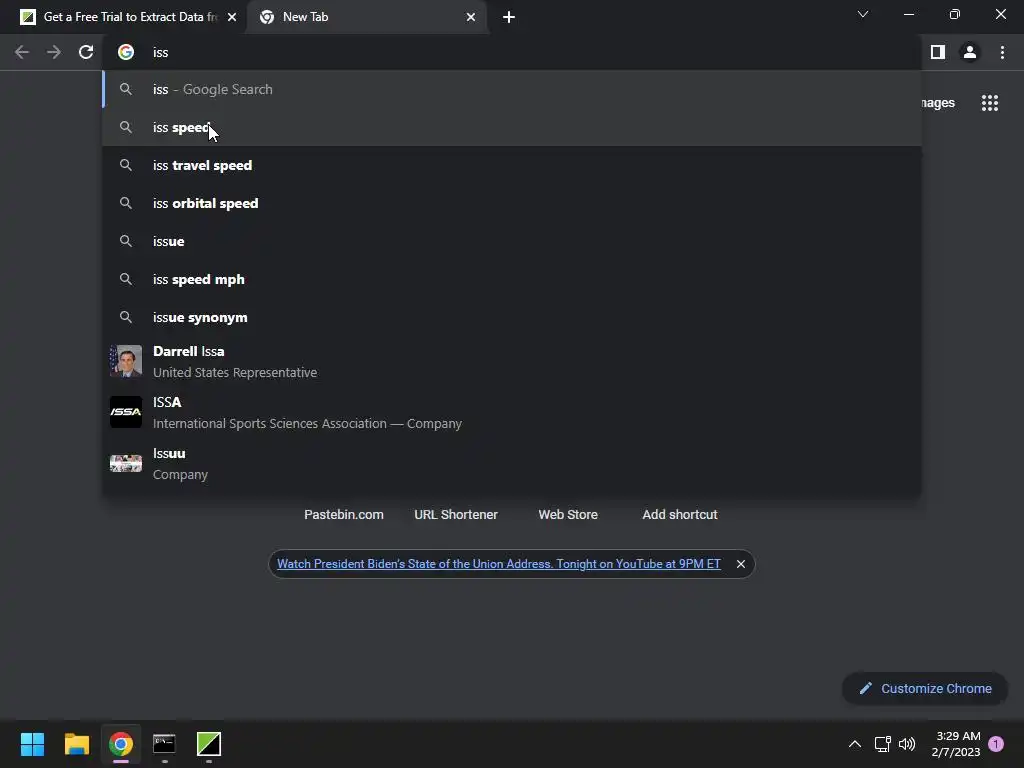The image size is (1024, 768).
Task: Click Darrell Issa portrait thumbnail
Action: 126,361
